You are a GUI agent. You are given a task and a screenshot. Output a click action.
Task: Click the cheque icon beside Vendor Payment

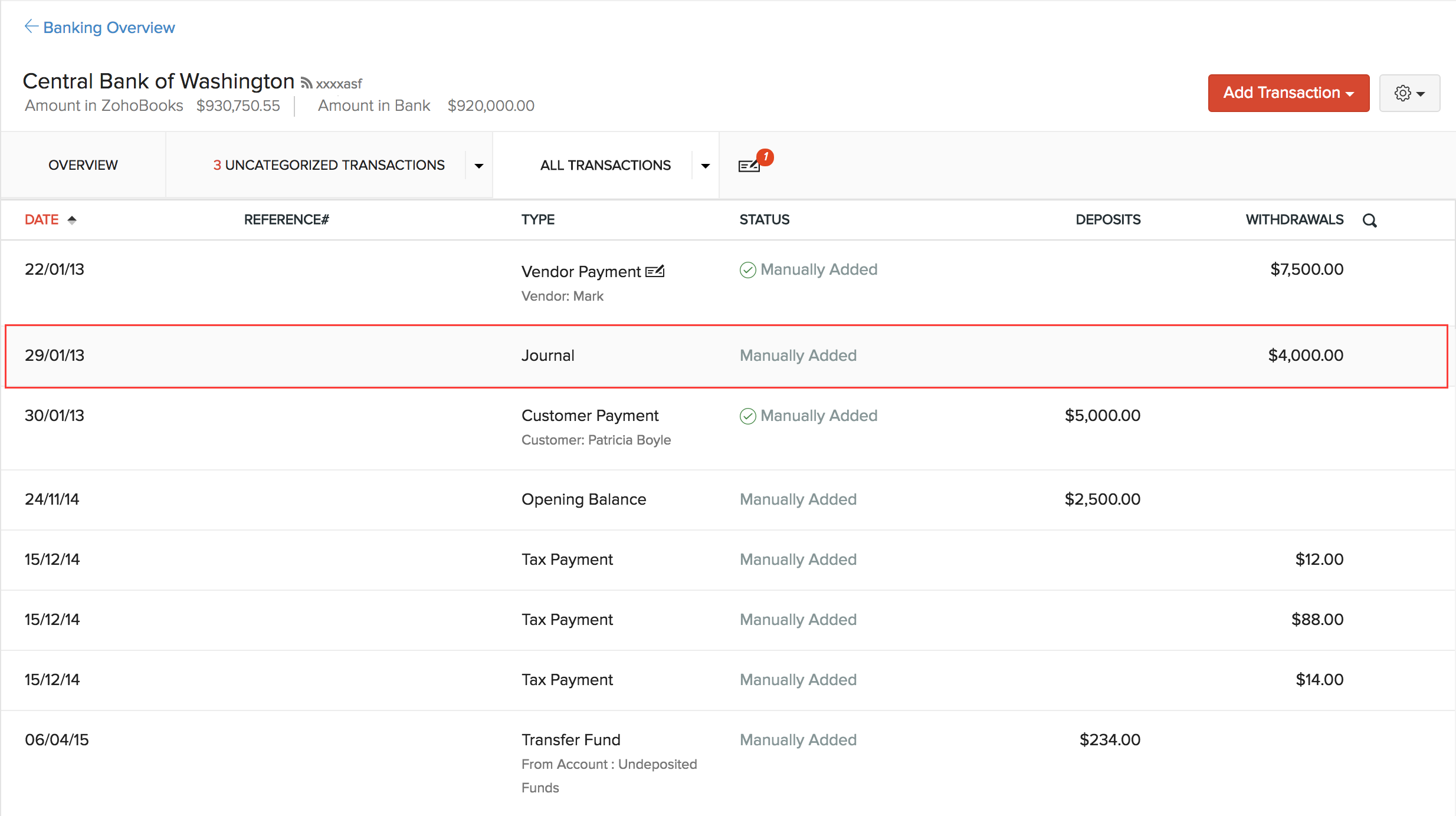pos(655,271)
